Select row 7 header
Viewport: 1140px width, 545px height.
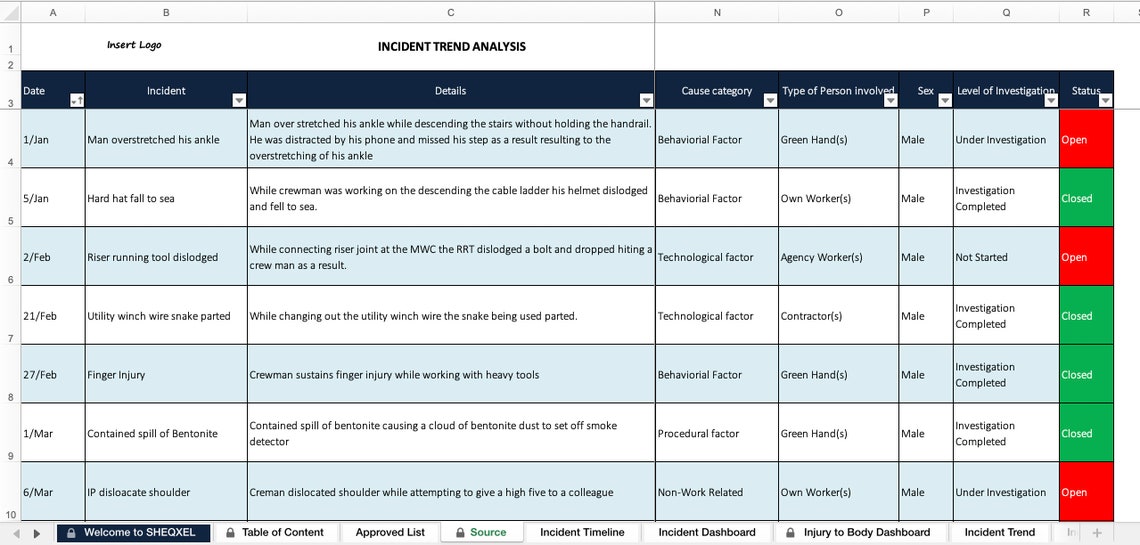[10, 315]
